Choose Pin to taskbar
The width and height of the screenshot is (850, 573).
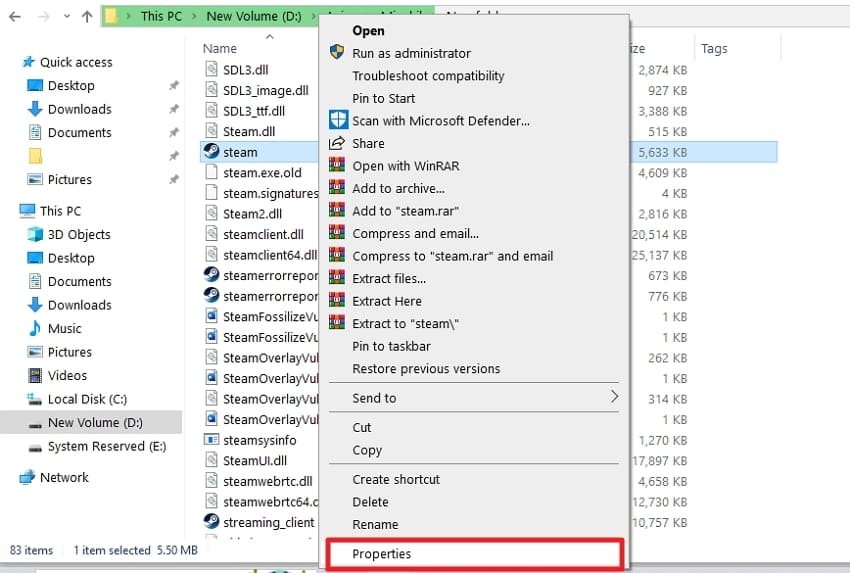click(391, 346)
